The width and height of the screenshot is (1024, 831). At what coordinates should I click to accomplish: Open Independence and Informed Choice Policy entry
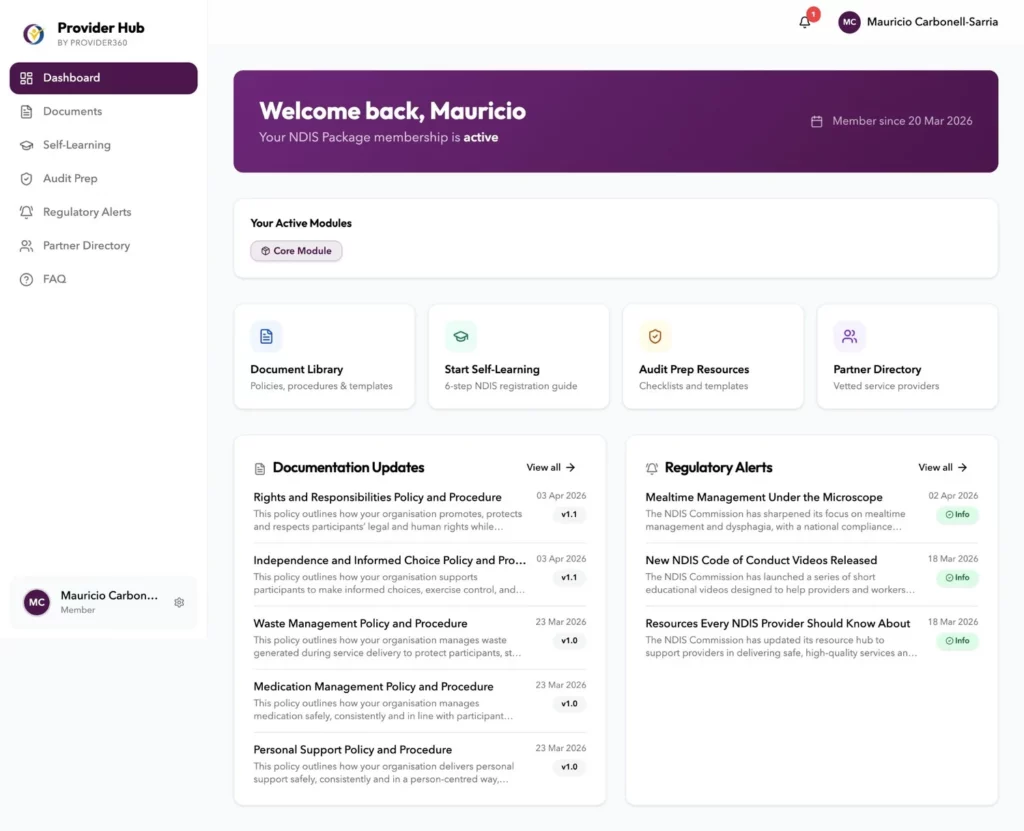click(389, 561)
